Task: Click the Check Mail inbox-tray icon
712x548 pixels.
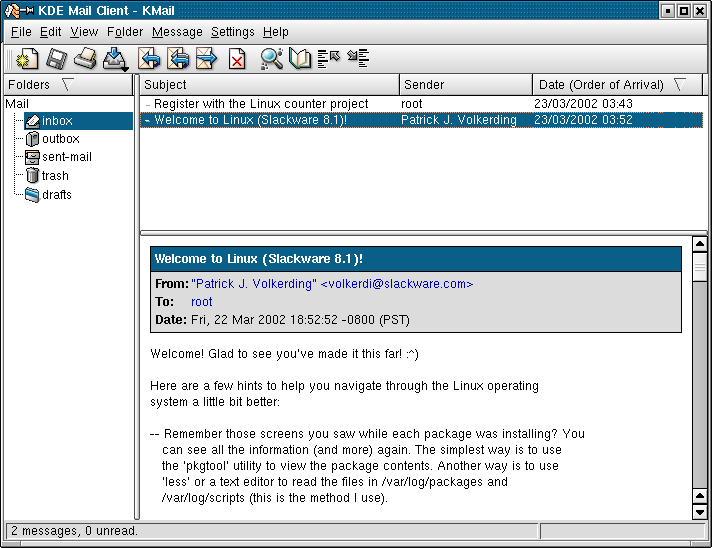Action: click(114, 58)
